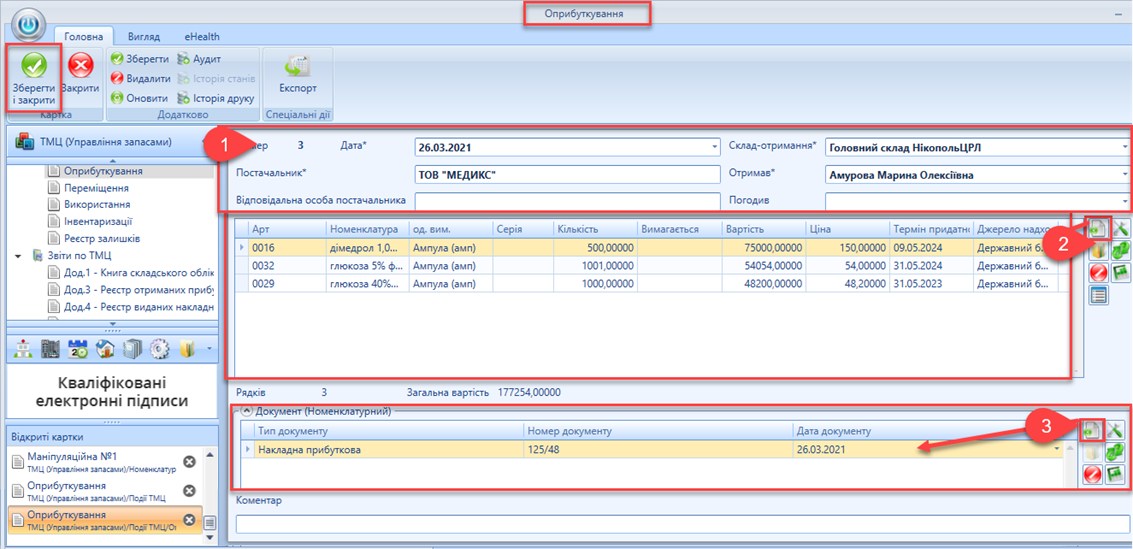Click the Коментар input field
The width and height of the screenshot is (1133, 549).
(x=684, y=524)
